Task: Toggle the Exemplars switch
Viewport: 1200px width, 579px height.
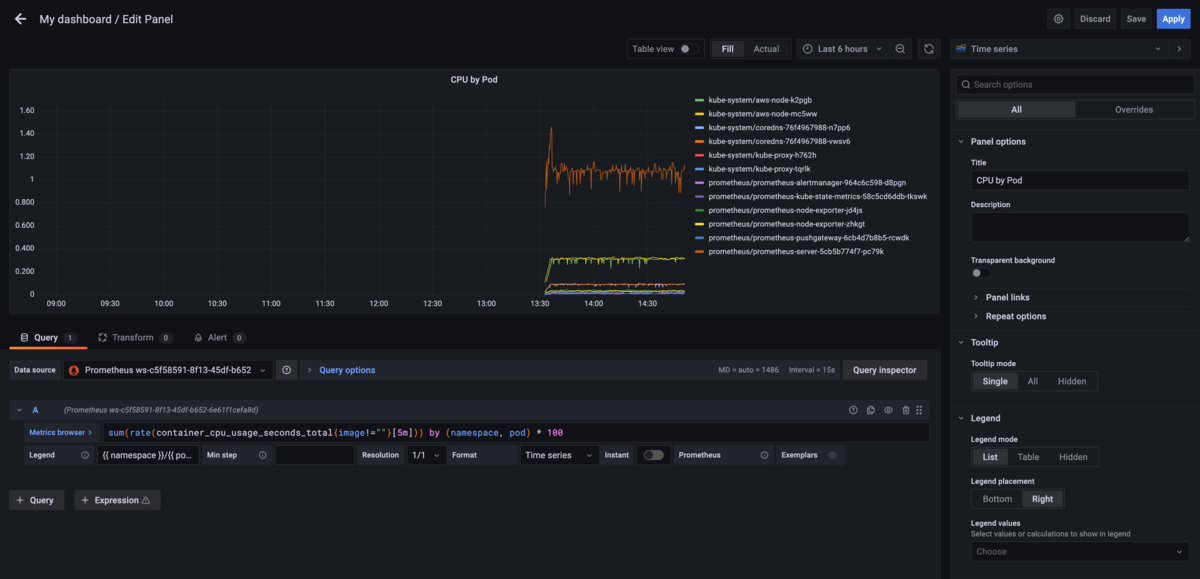Action: coord(832,455)
